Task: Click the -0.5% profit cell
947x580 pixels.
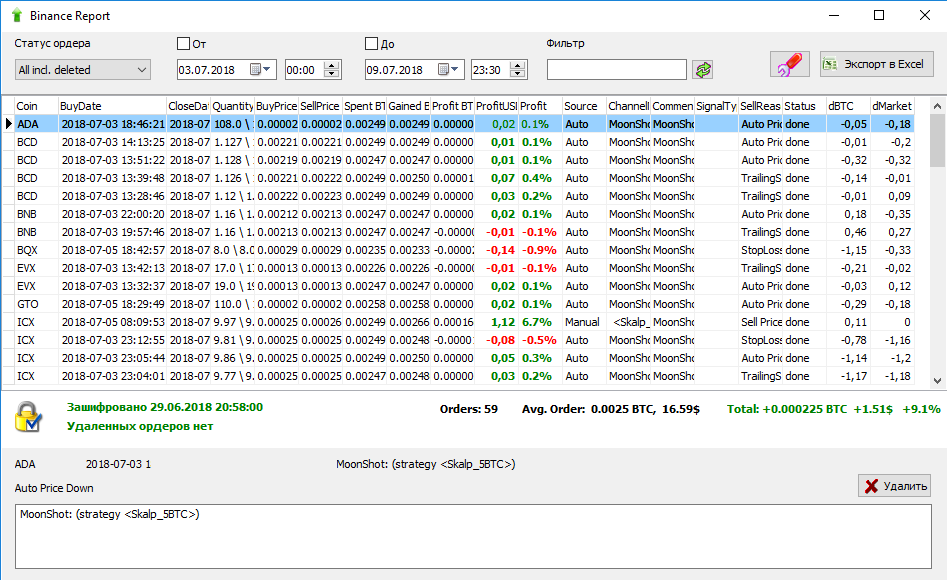Action: coord(539,340)
